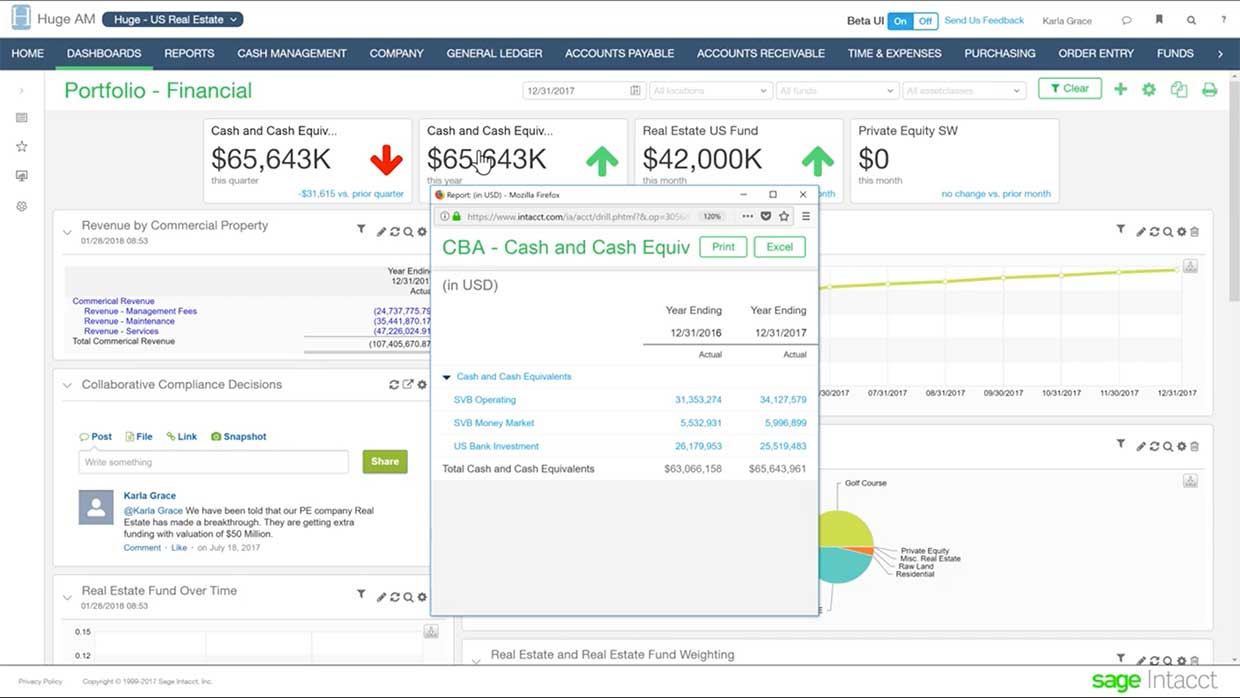Screen dimensions: 1240x698
Task: Click the Excel export button in report popup
Action: click(779, 247)
